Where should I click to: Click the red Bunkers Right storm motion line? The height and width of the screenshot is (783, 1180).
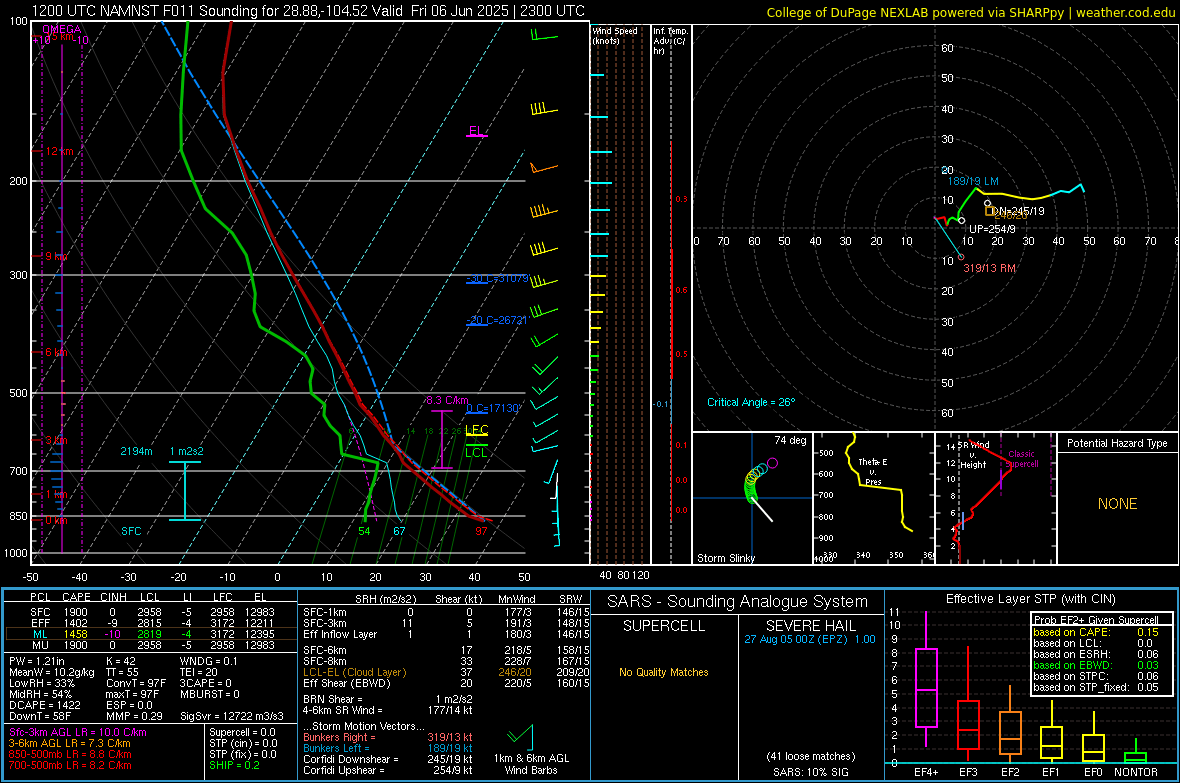[x=387, y=737]
